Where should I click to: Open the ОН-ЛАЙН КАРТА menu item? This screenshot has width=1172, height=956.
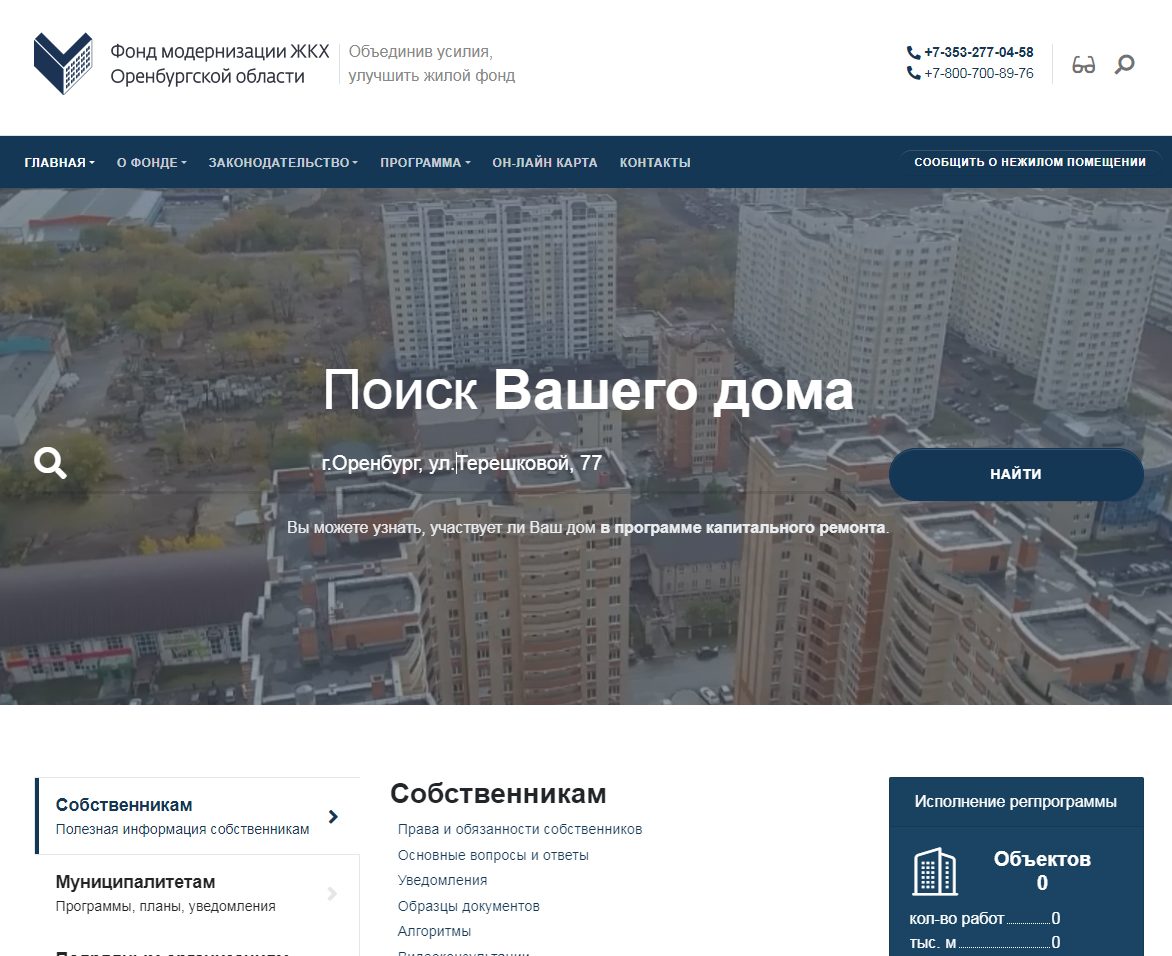coord(545,162)
